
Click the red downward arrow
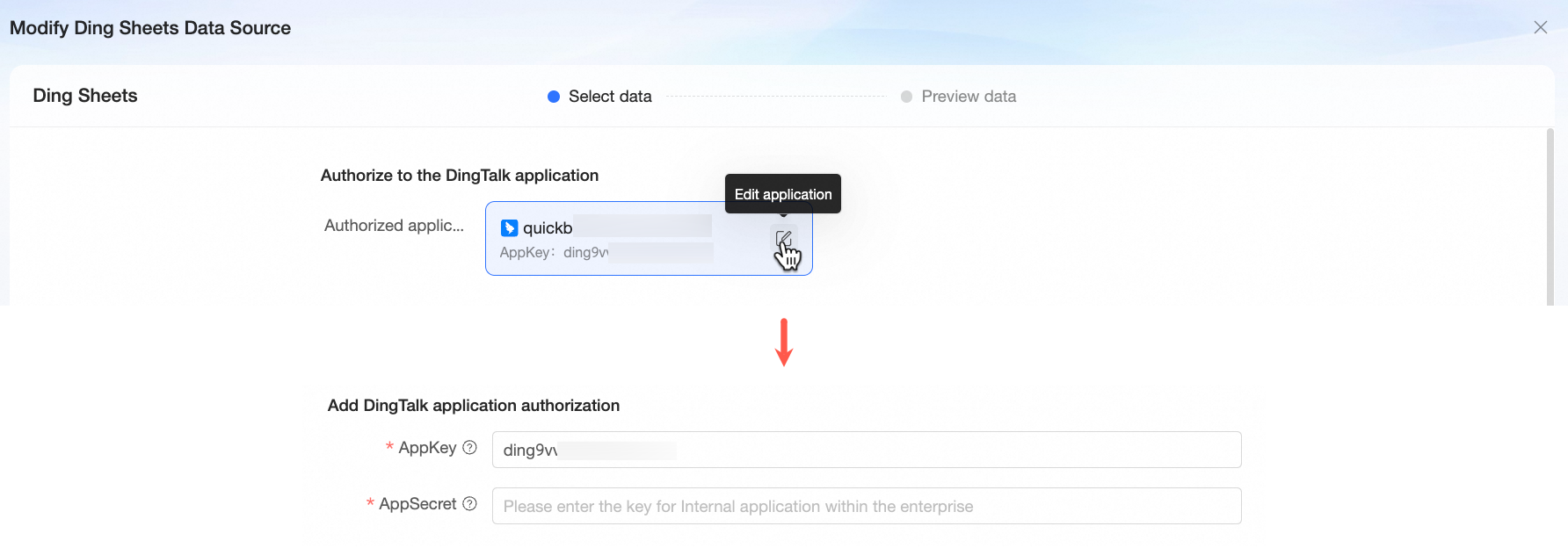(784, 342)
